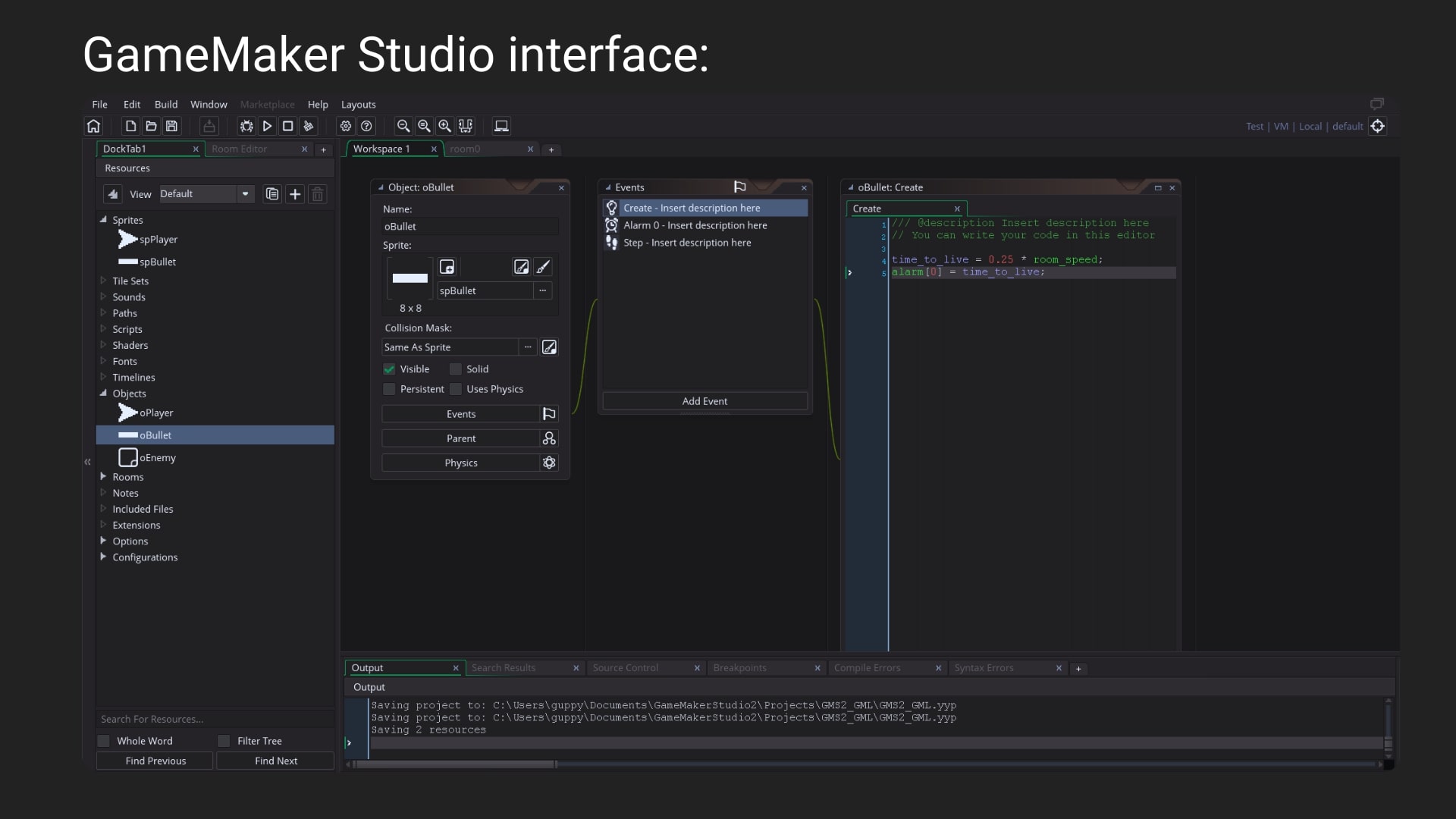Create a new project from the toolbar
Image resolution: width=1456 pixels, height=819 pixels.
130,126
